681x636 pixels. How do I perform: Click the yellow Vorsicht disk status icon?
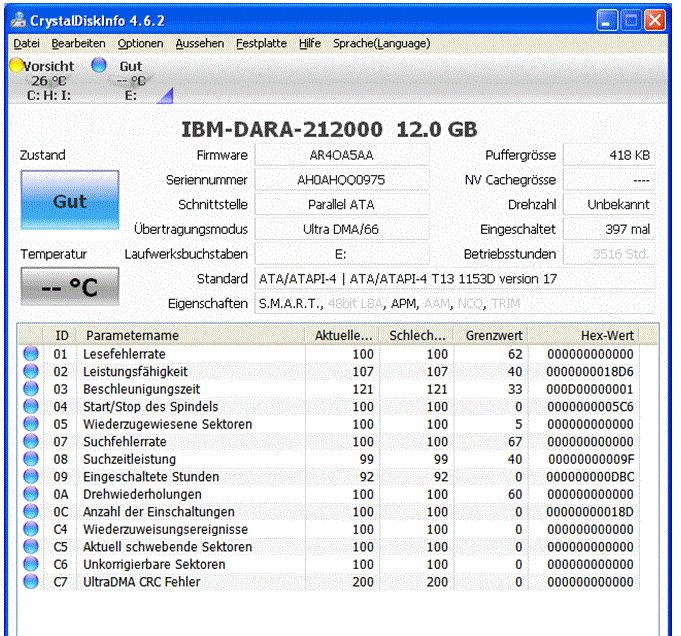(x=16, y=66)
